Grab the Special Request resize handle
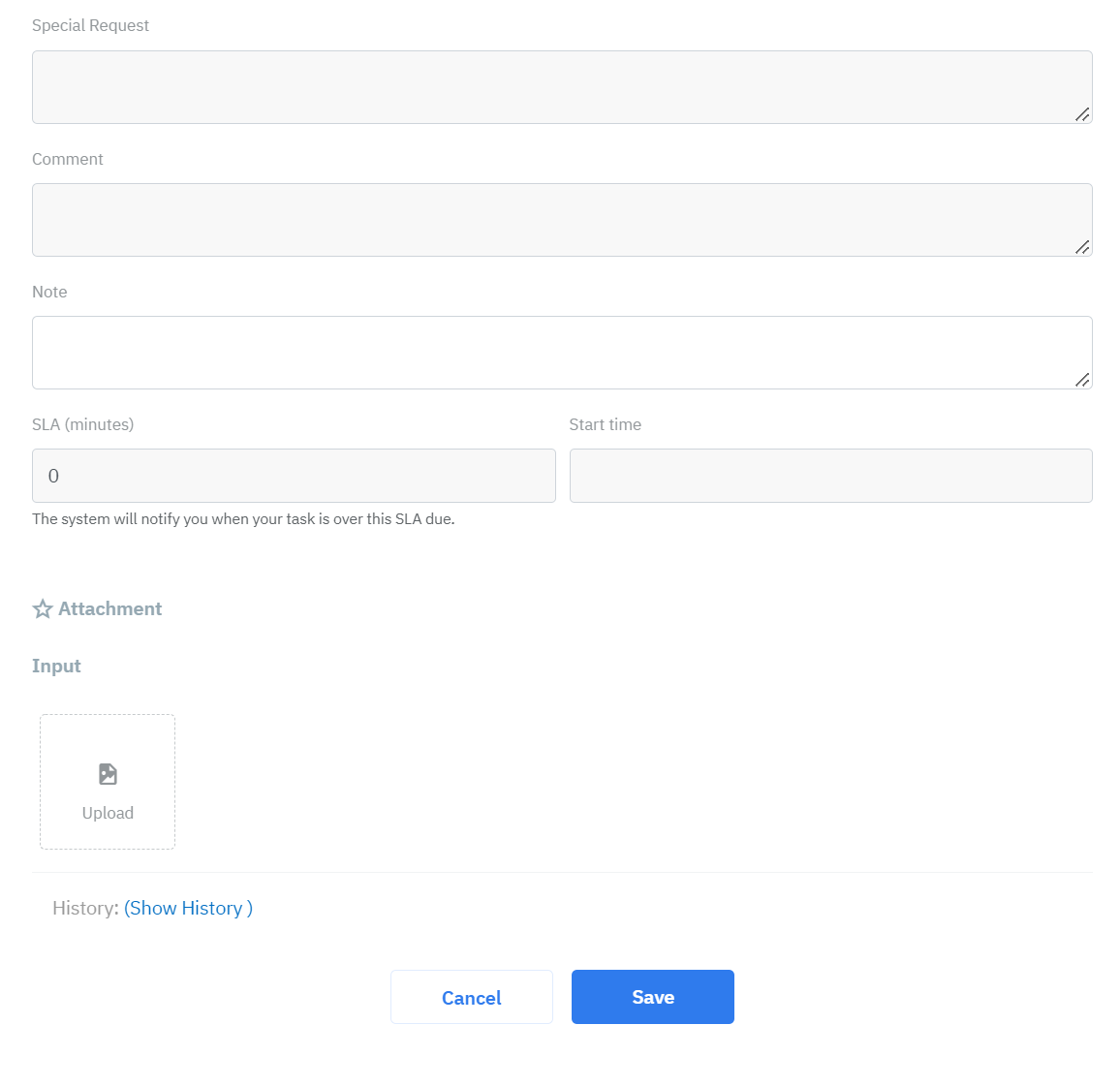Viewport: 1120px width, 1087px height. coord(1082,114)
